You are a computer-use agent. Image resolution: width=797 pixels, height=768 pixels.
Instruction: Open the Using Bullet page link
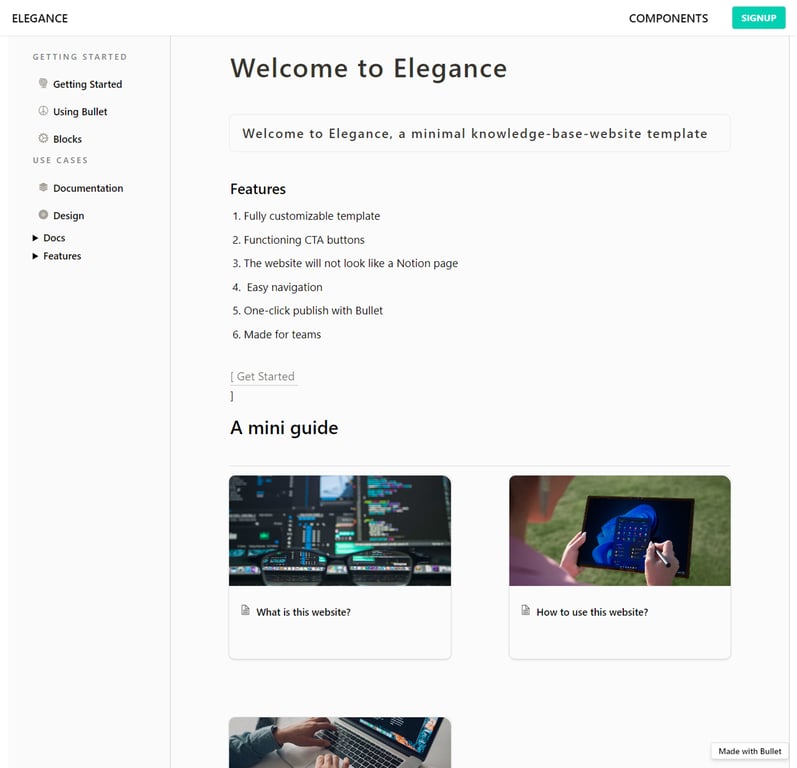(x=80, y=112)
